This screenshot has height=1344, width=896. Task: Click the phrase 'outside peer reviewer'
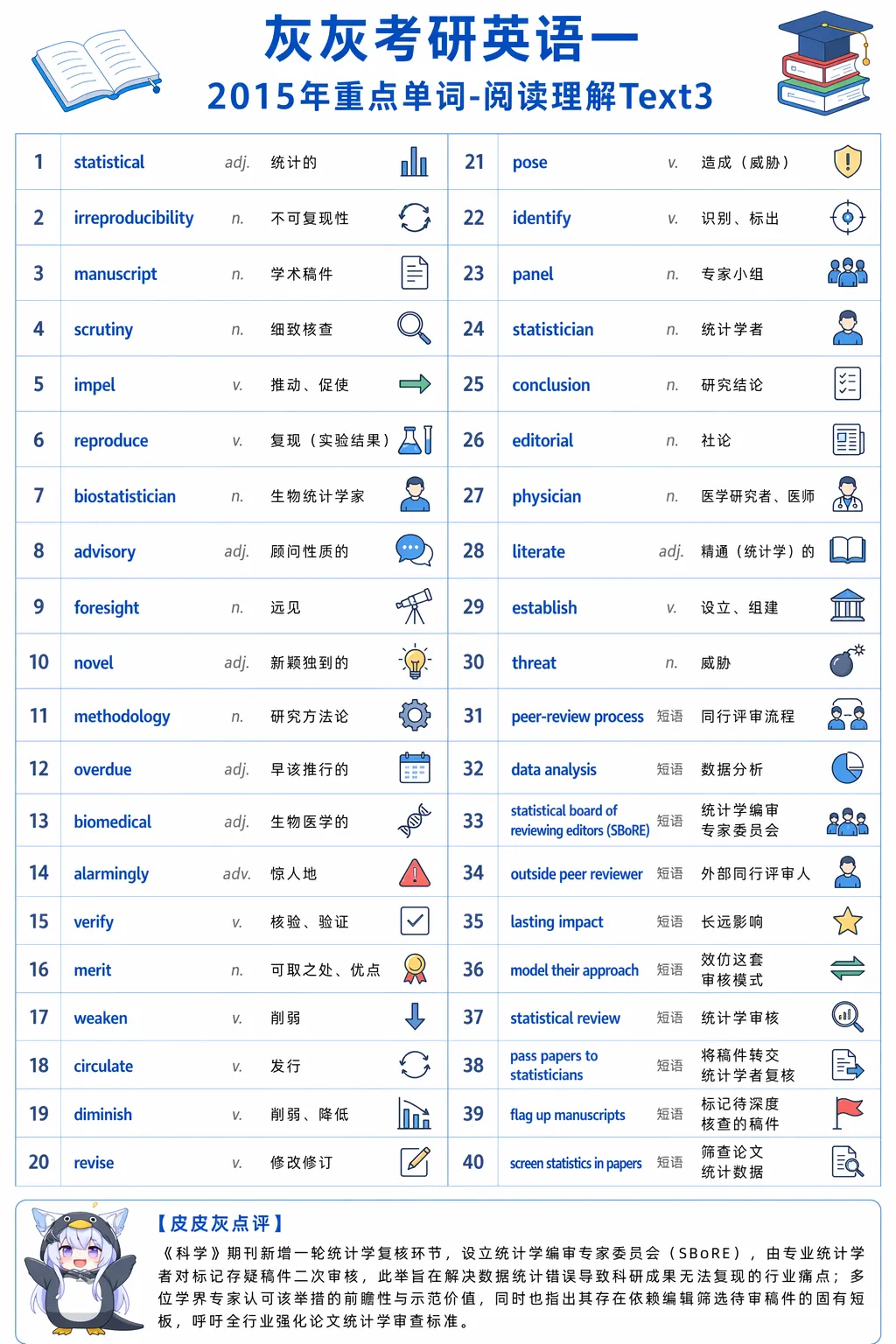pos(577,873)
